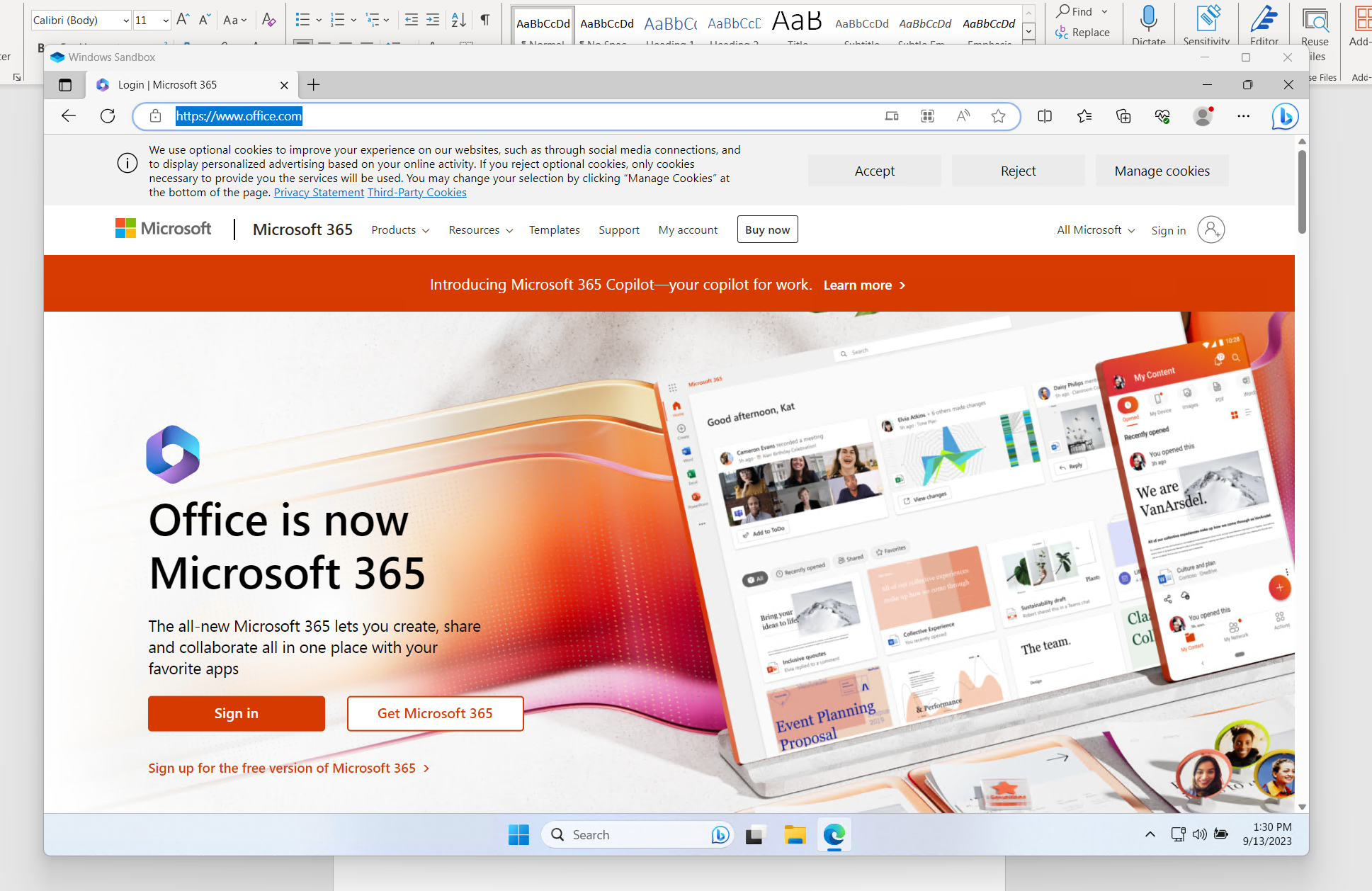Show hidden tray icons chevron

click(1150, 834)
